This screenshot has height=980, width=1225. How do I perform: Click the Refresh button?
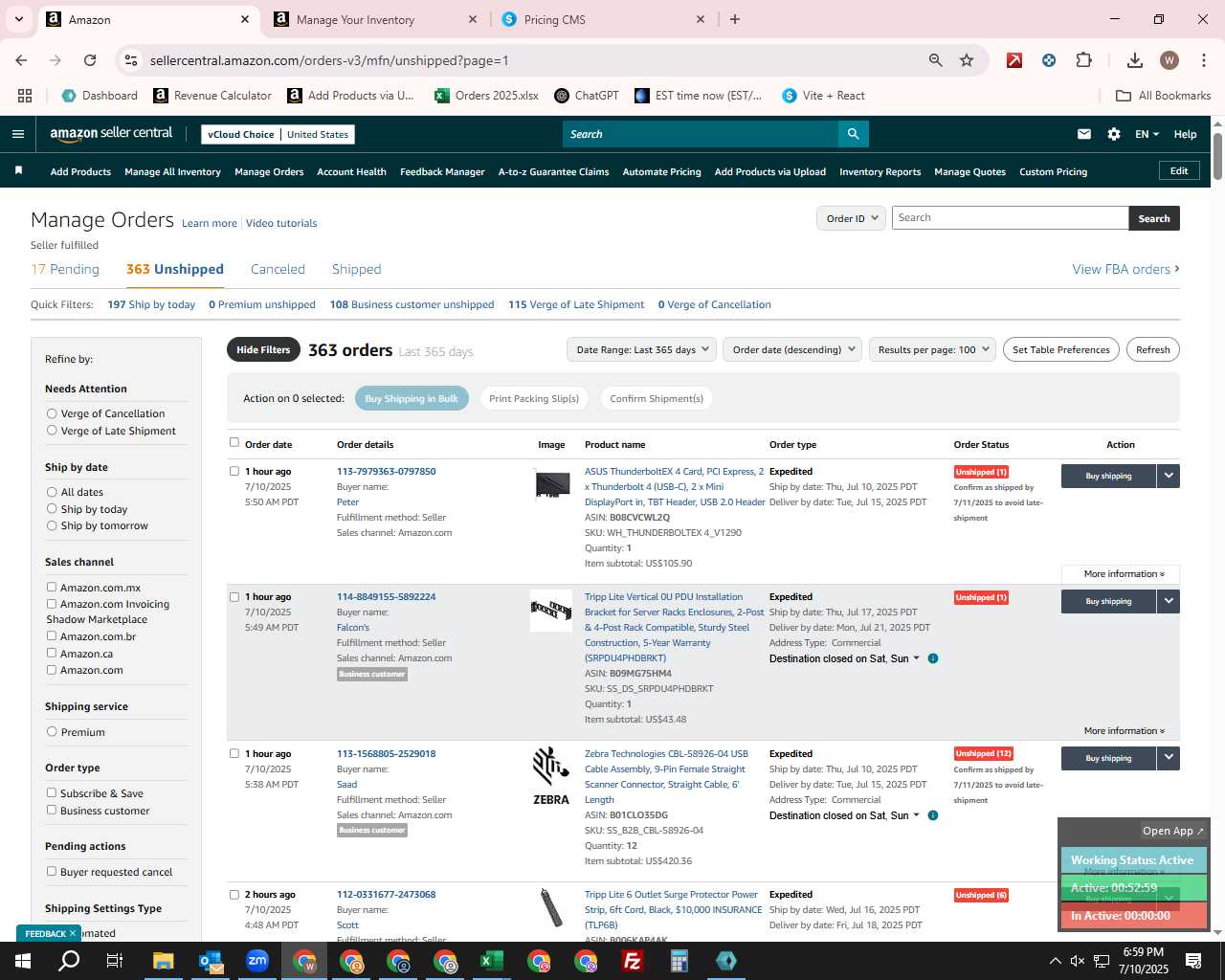[1152, 349]
